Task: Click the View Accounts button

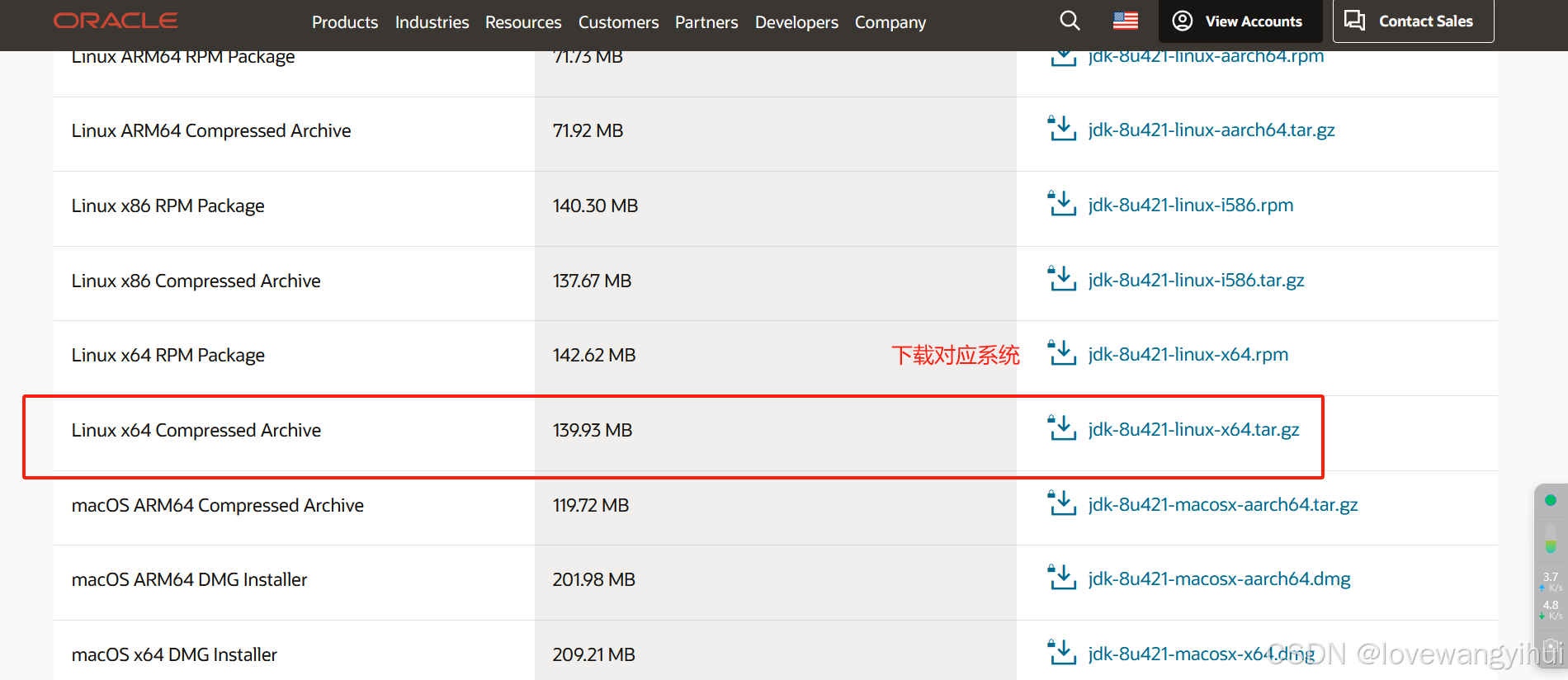Action: pyautogui.click(x=1240, y=21)
